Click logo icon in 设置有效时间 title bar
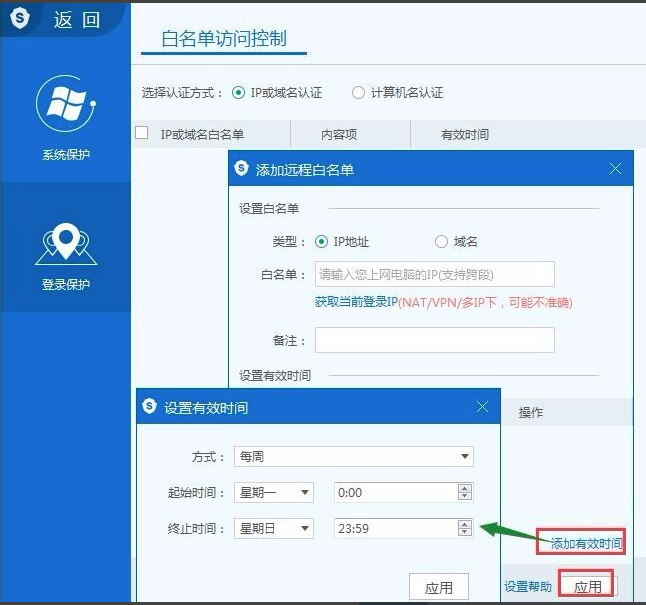Image resolution: width=646 pixels, height=605 pixels. (150, 407)
